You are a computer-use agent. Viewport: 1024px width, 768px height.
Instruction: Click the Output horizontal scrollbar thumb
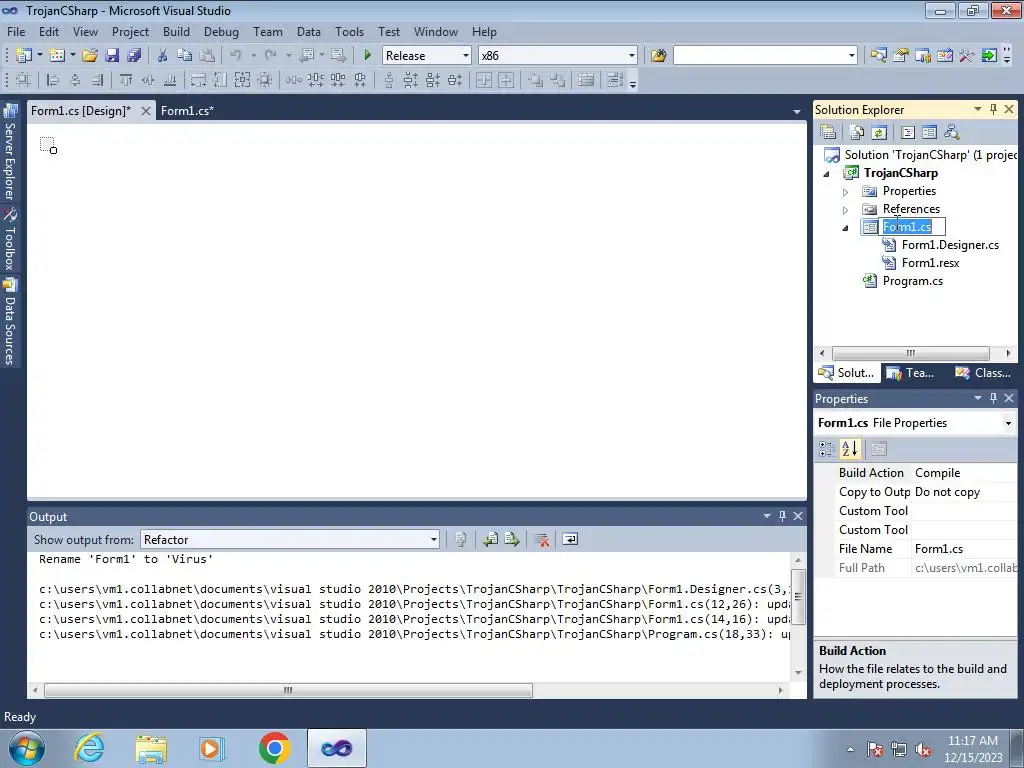click(288, 690)
